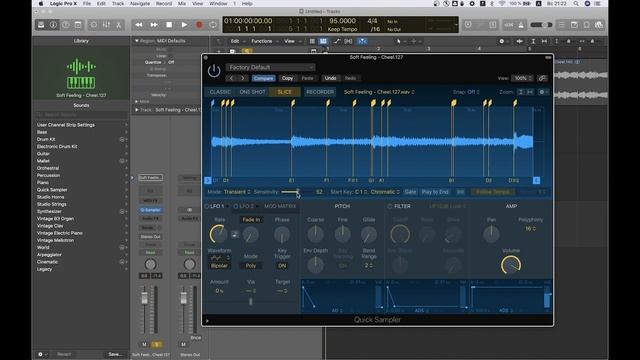The width and height of the screenshot is (640, 360).
Task: Click the LFO rate sync note icon
Action: 235,235
